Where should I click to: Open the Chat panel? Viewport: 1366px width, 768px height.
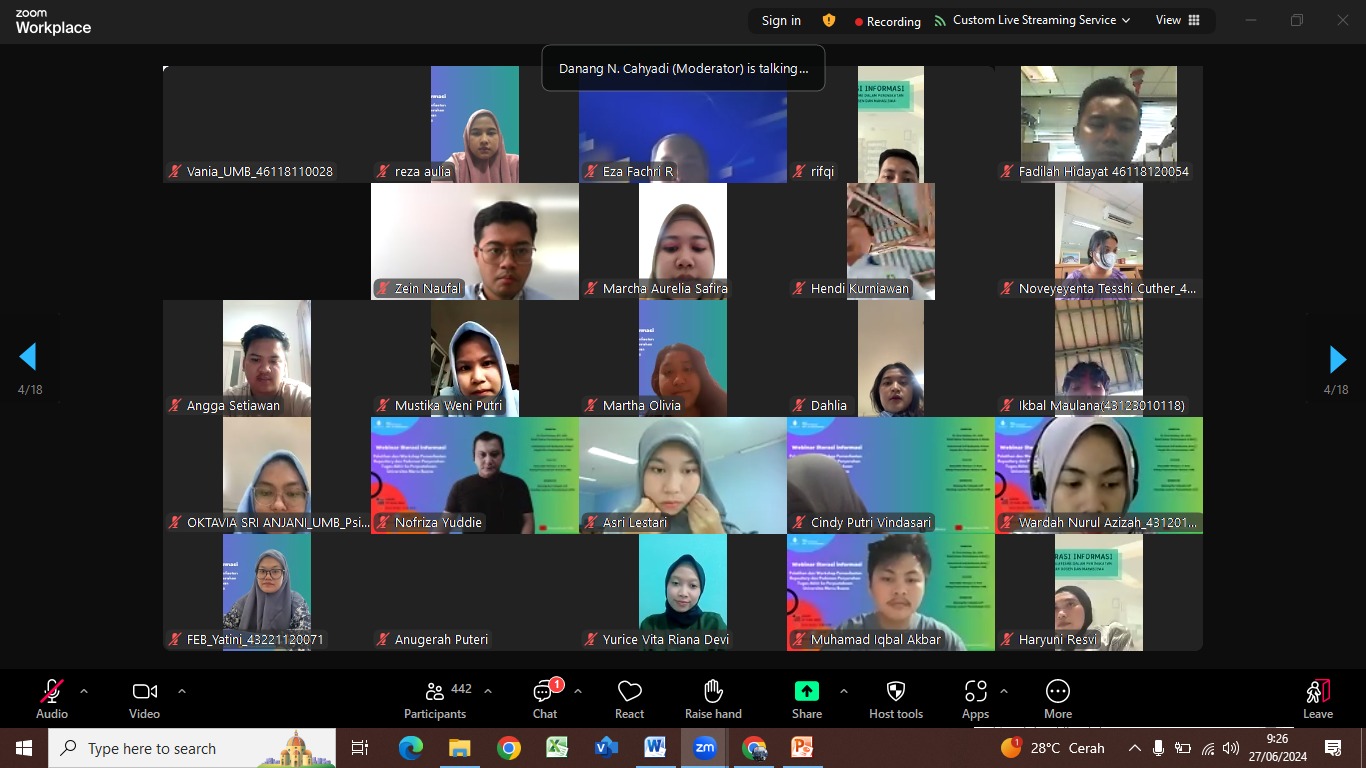click(544, 692)
